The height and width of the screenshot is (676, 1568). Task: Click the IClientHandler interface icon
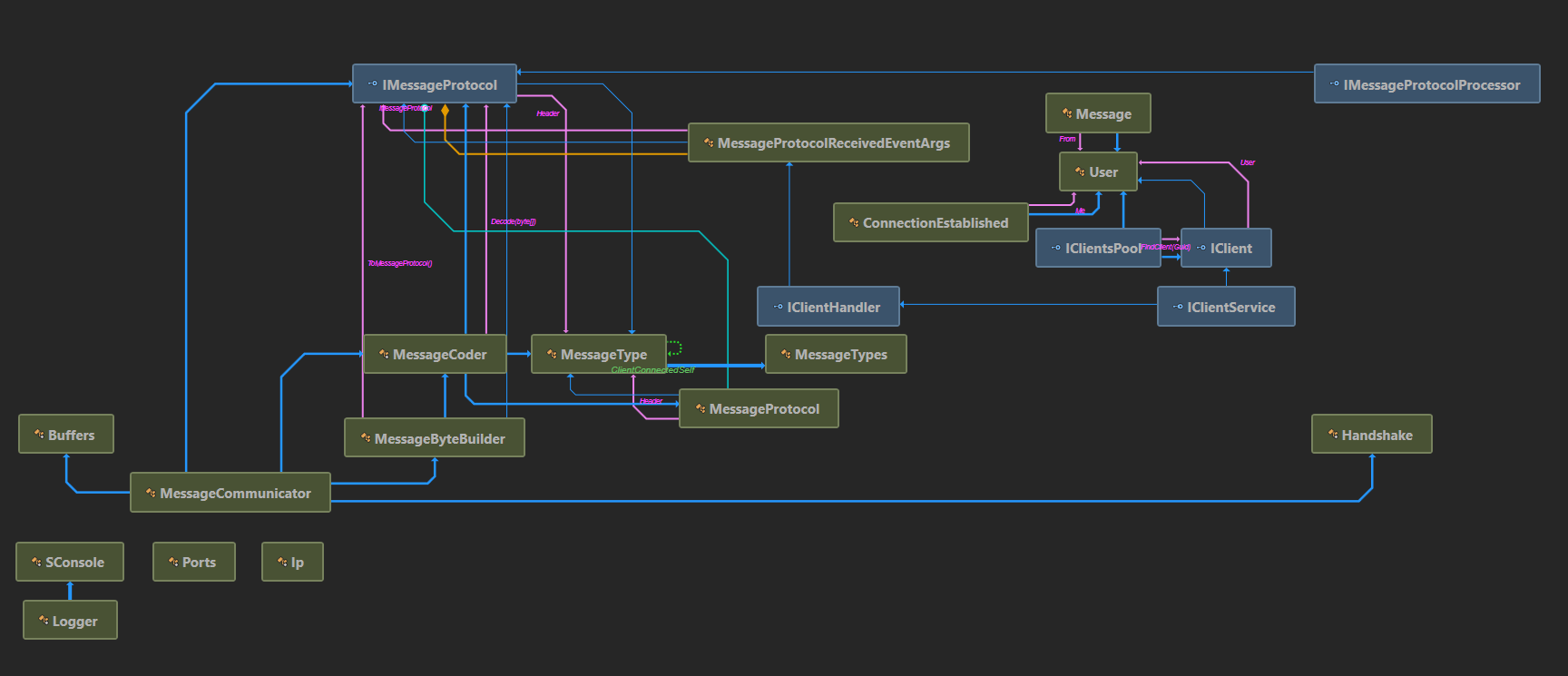coord(778,307)
